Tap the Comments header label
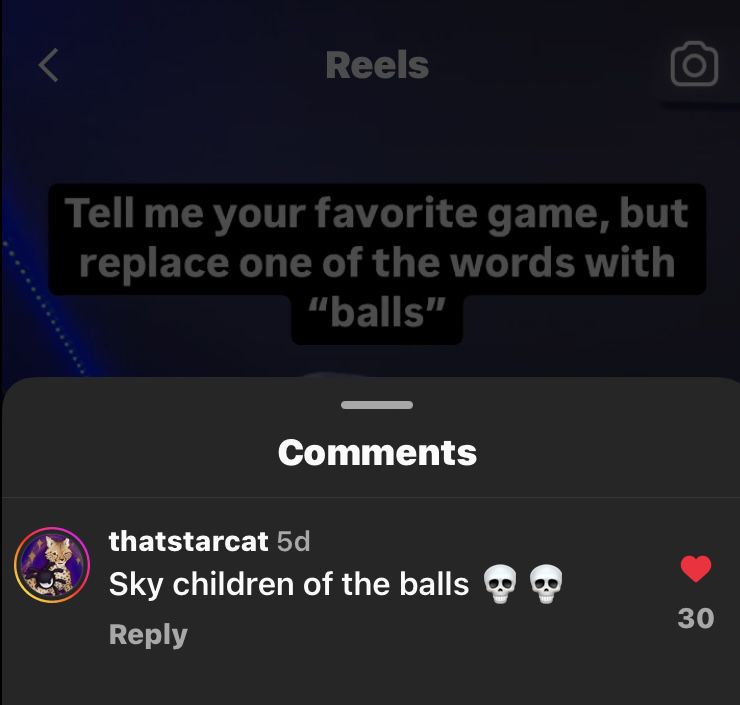Screen dimensions: 740x705 377,453
